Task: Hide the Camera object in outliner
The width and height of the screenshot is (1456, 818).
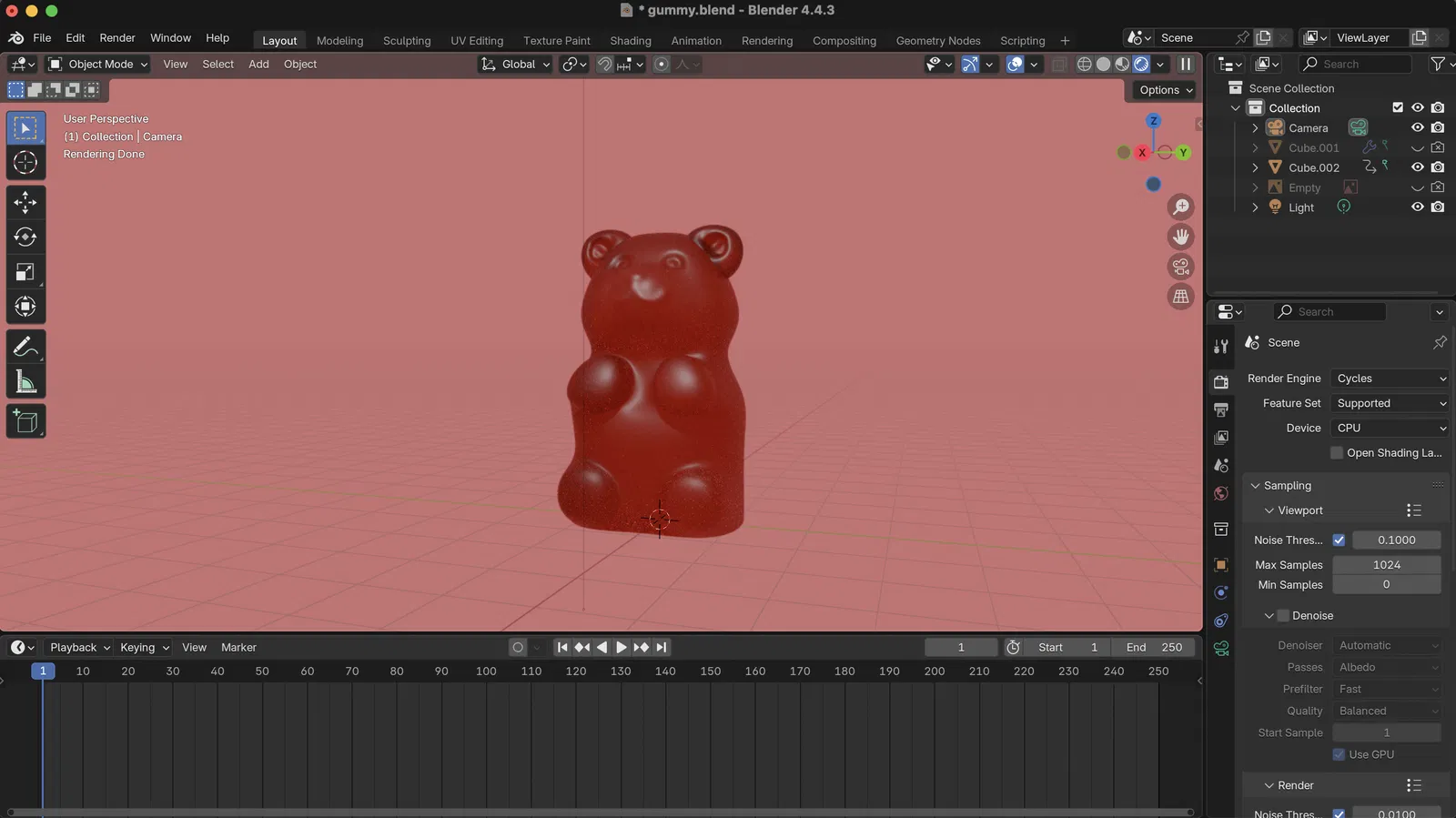Action: tap(1417, 128)
